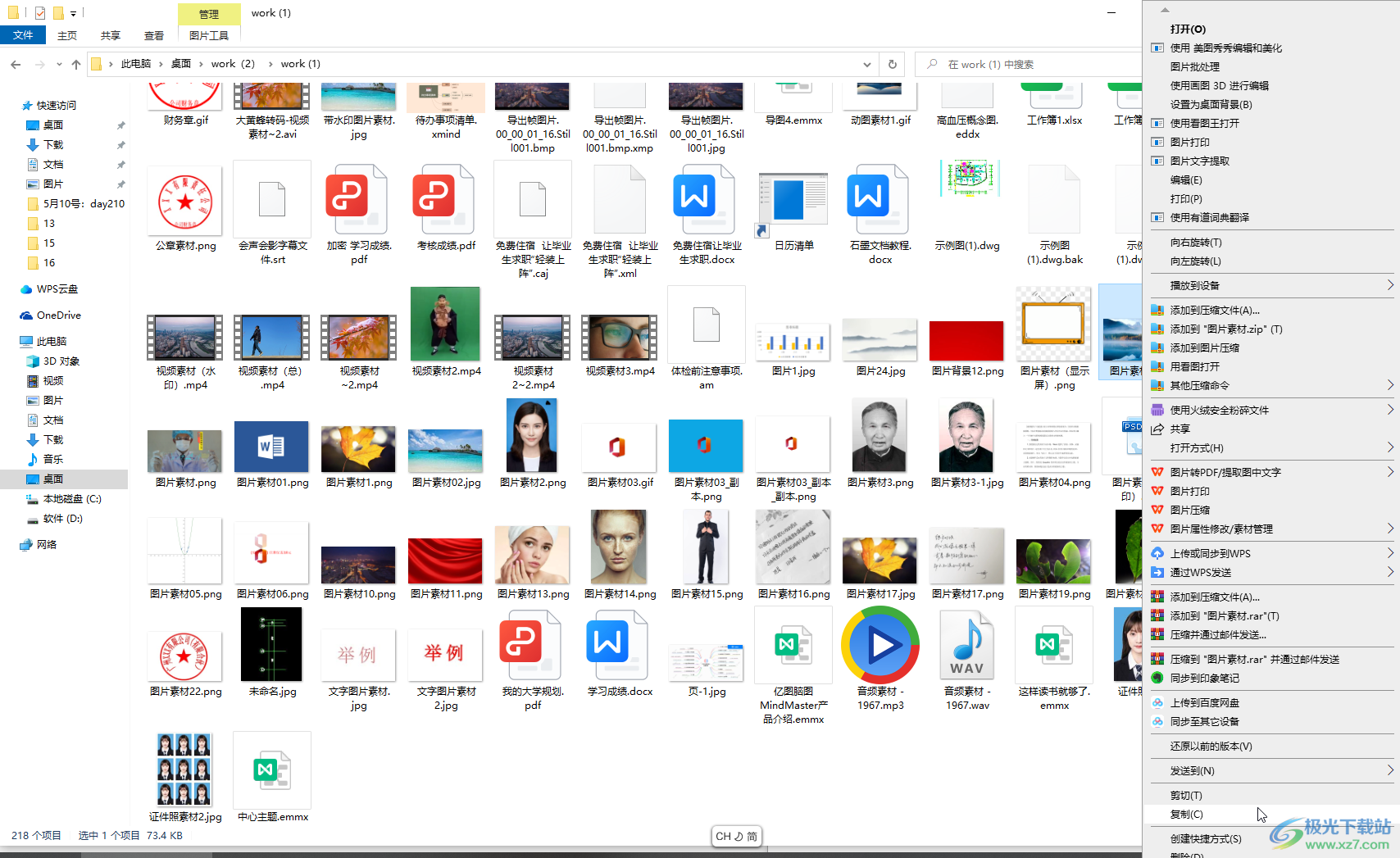This screenshot has height=858, width=1400.
Task: Select the 会声会影字幕文件.srt icon
Action: [271, 199]
